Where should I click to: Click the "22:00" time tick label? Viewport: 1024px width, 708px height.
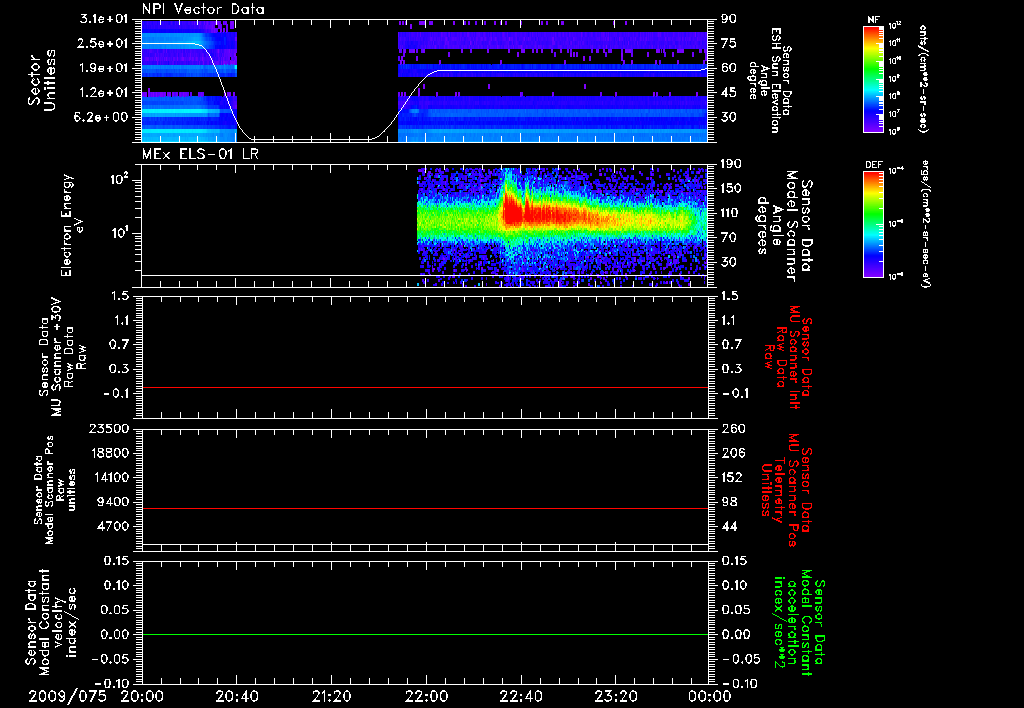(426, 696)
